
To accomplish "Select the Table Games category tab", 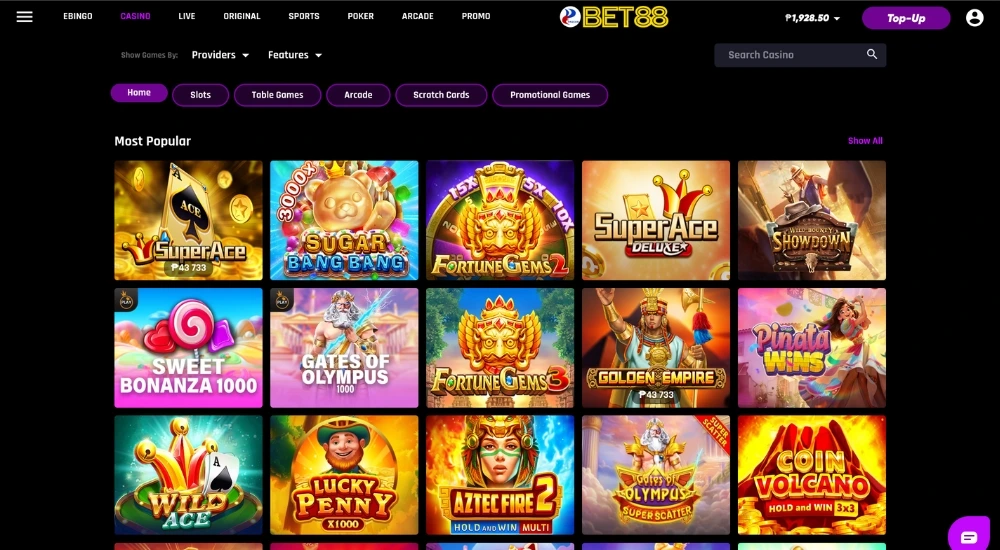I will click(277, 94).
